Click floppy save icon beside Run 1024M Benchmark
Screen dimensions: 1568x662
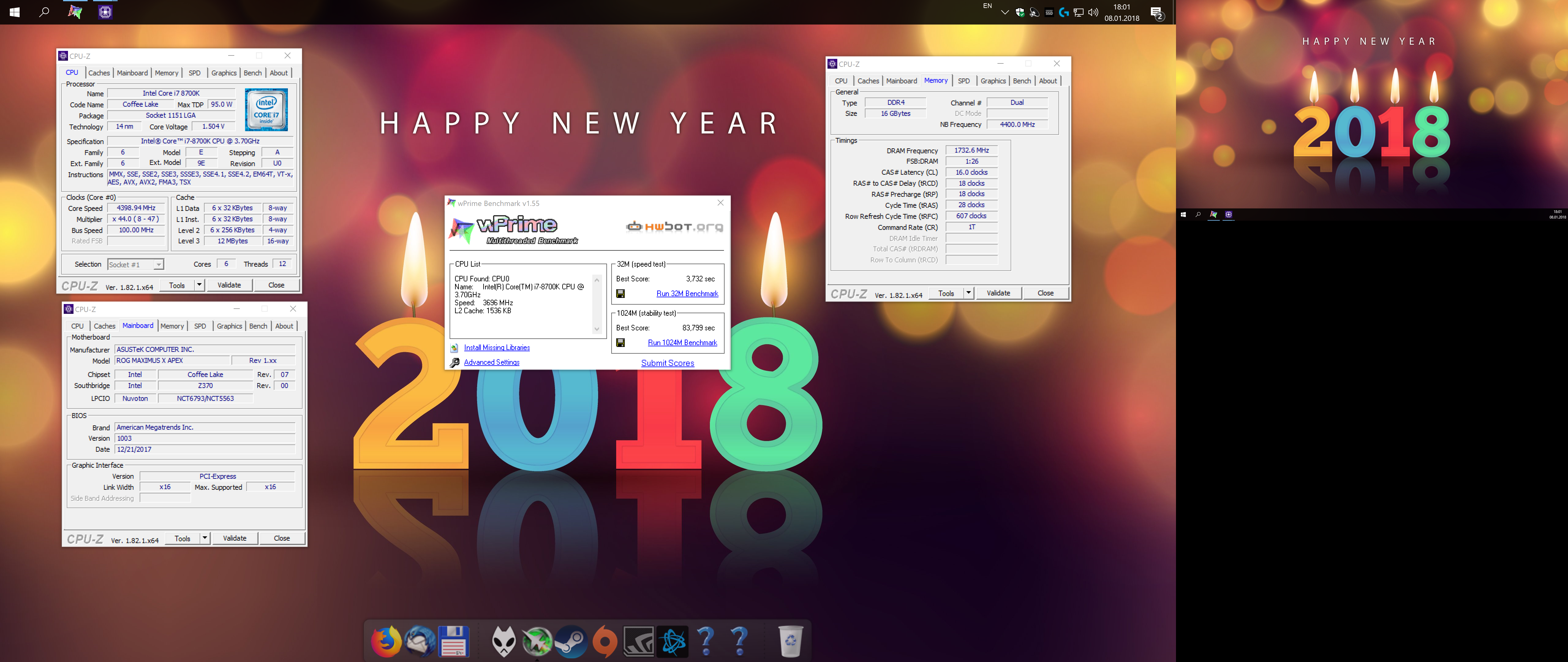point(620,343)
